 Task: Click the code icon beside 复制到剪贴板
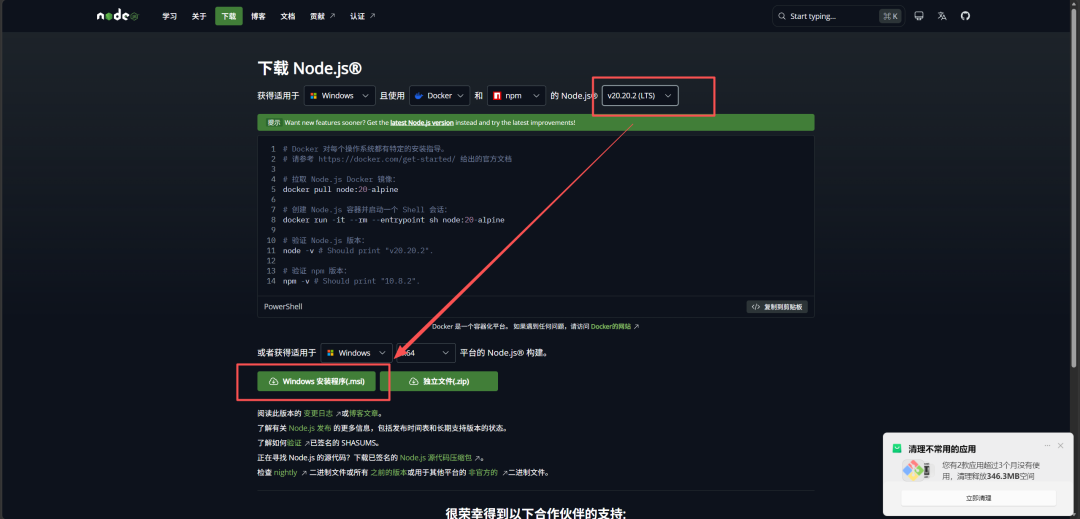pyautogui.click(x=756, y=307)
